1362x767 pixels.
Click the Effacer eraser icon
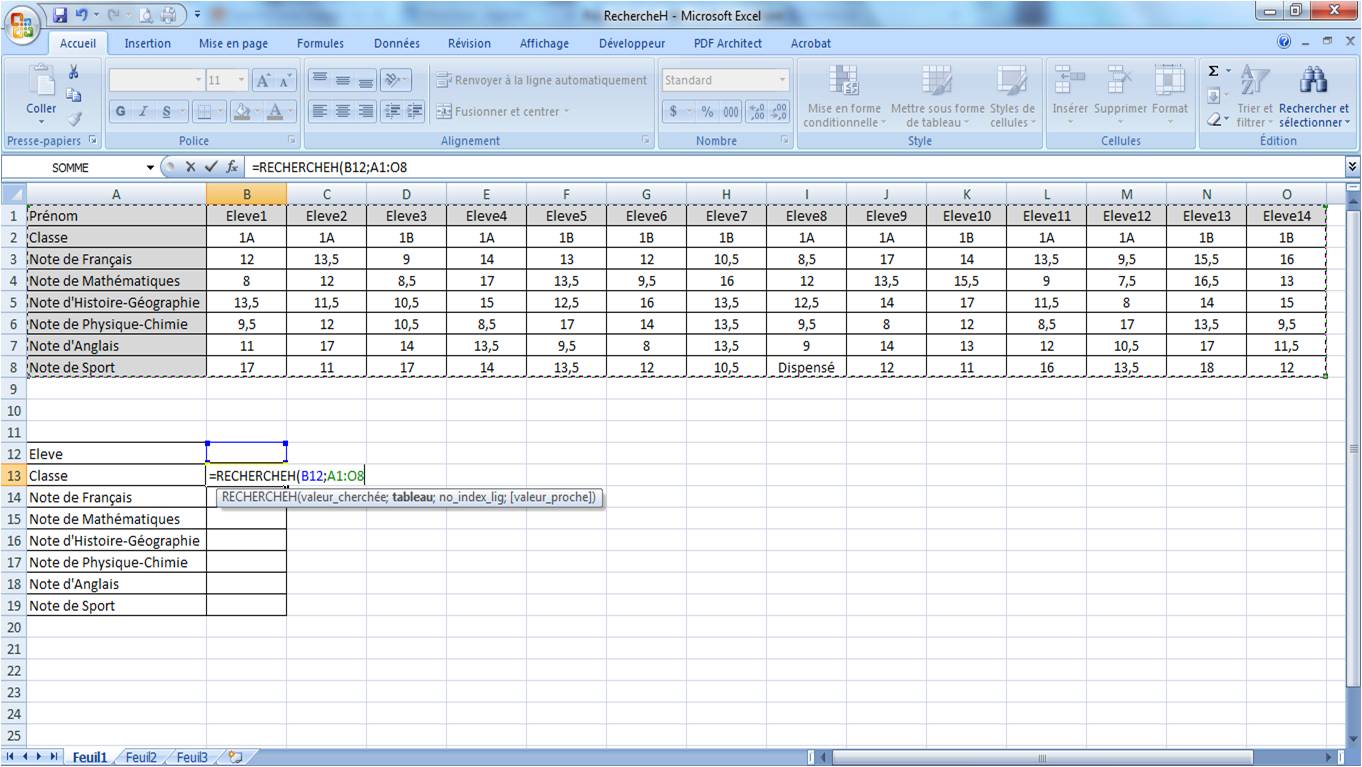1214,119
